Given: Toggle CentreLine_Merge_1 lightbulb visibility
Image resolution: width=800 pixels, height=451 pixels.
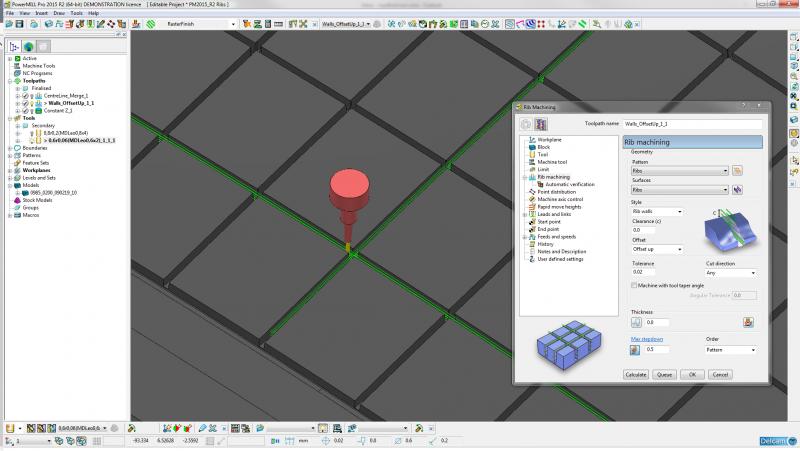Looking at the screenshot, I should pos(32,96).
